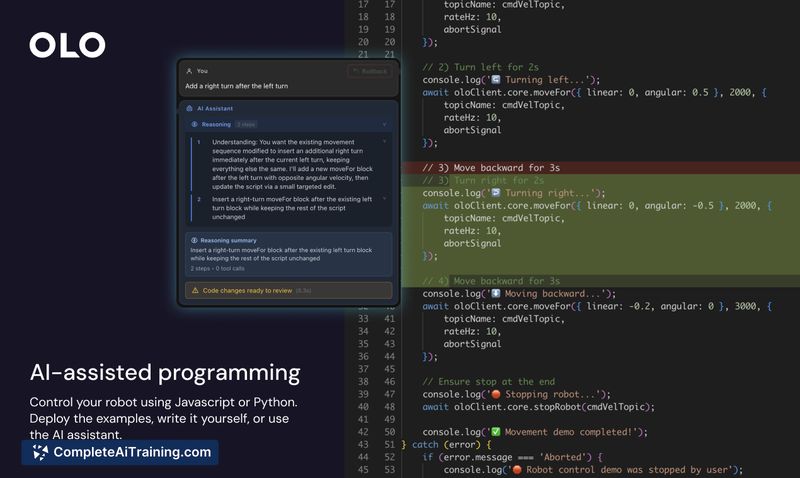Screen dimensions: 800x478
Task: Click the removed line '// 3) Move backward for 3s'
Action: pos(491,168)
